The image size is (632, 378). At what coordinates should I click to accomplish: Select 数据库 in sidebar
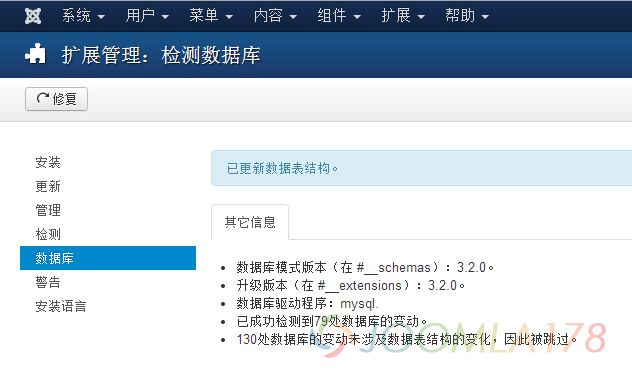pos(108,258)
